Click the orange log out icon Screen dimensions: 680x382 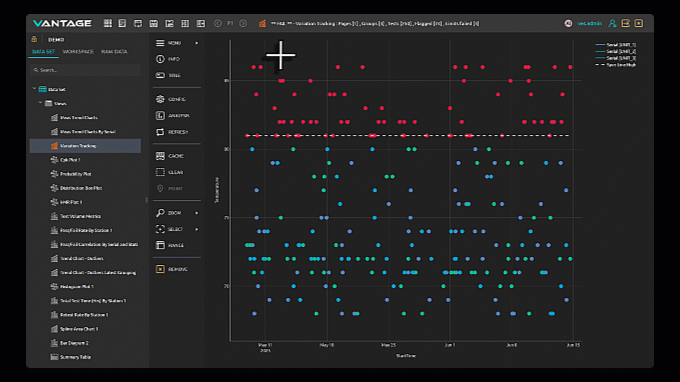pos(625,23)
